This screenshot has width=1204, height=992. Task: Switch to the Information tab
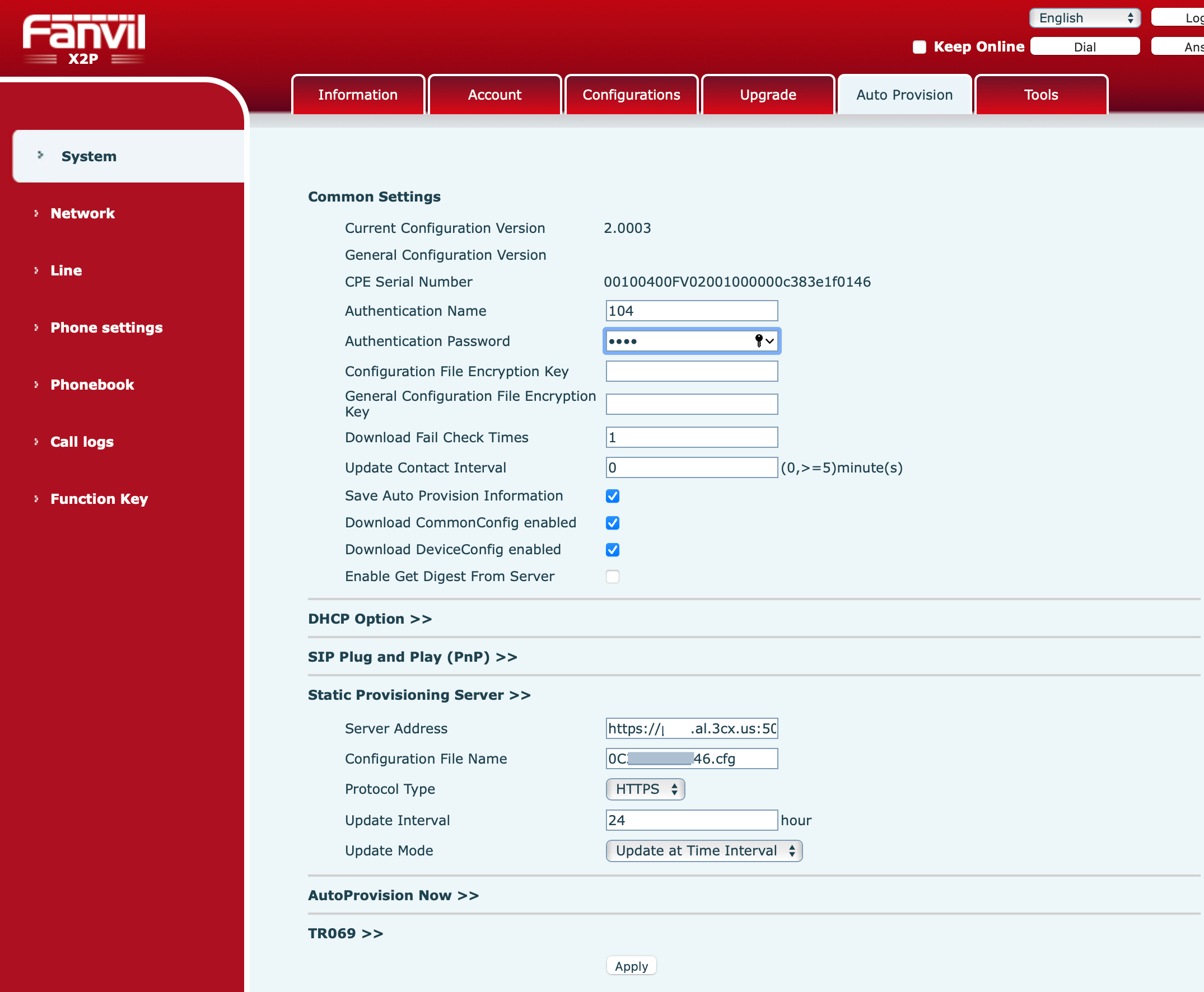358,95
